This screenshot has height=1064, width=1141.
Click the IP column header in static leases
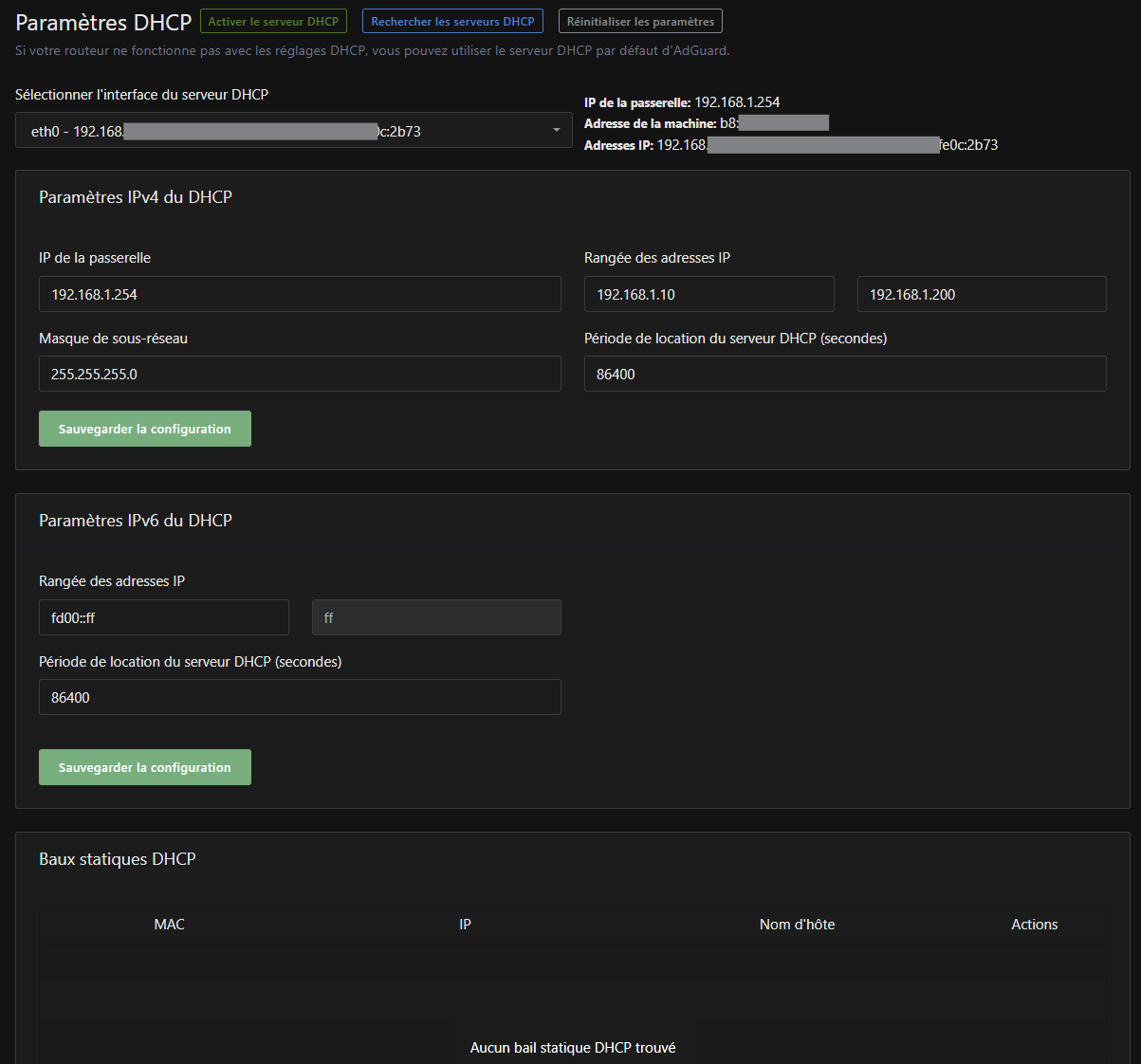click(x=465, y=924)
